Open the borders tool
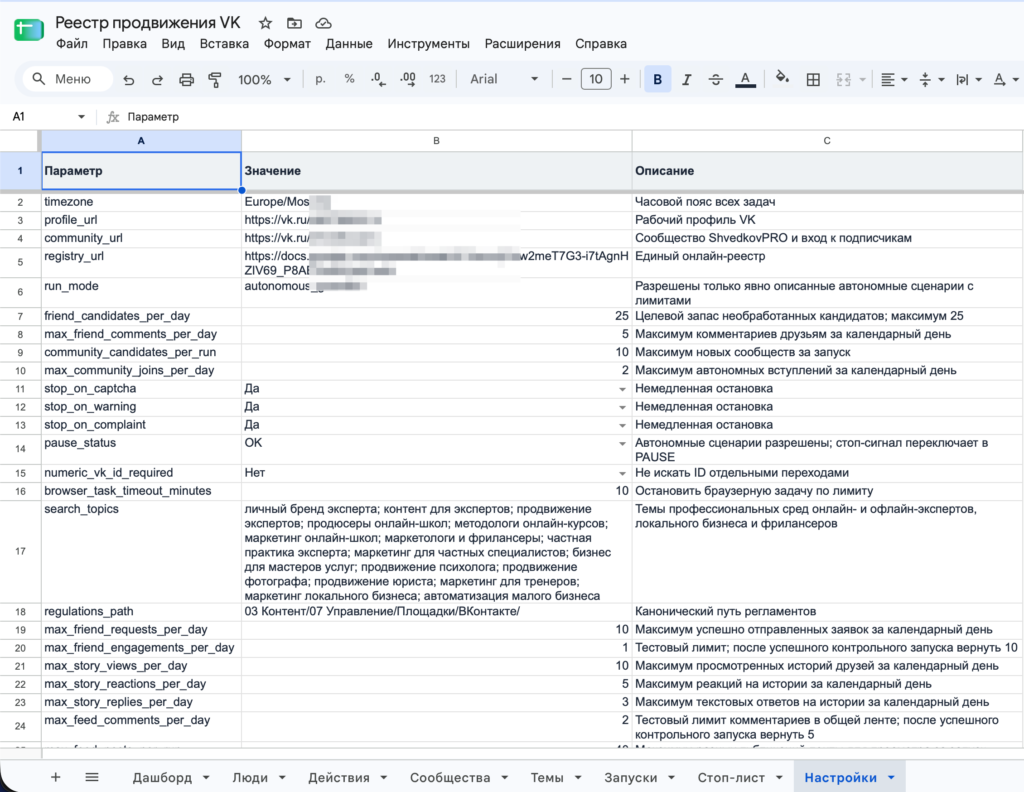Image resolution: width=1024 pixels, height=792 pixels. tap(813, 80)
